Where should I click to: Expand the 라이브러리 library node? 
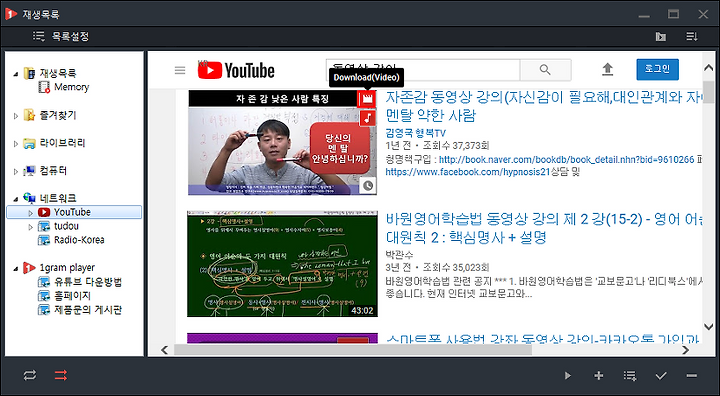coord(16,144)
